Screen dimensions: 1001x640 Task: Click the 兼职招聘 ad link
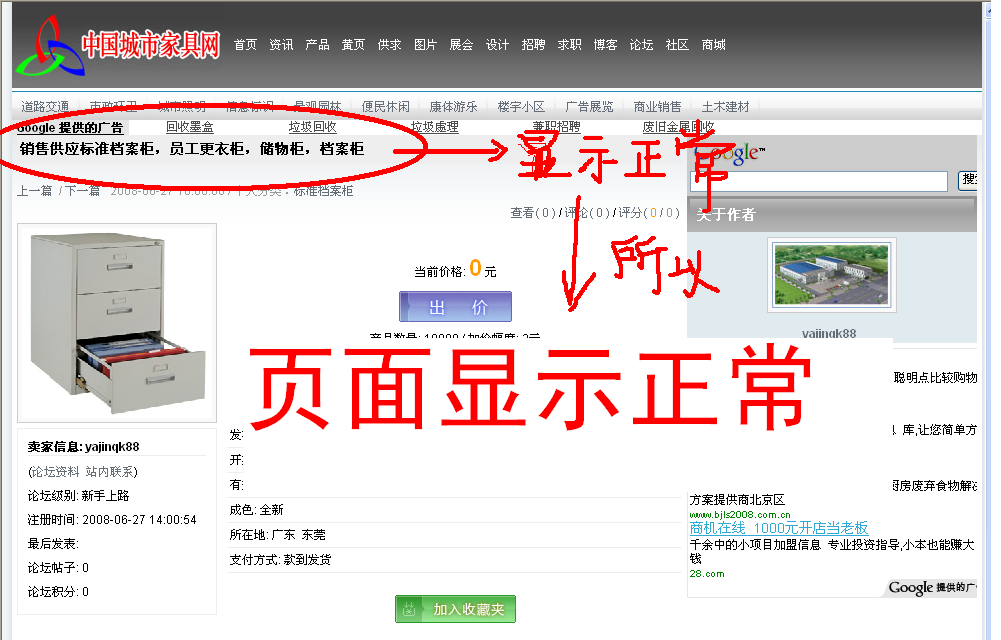pos(557,127)
